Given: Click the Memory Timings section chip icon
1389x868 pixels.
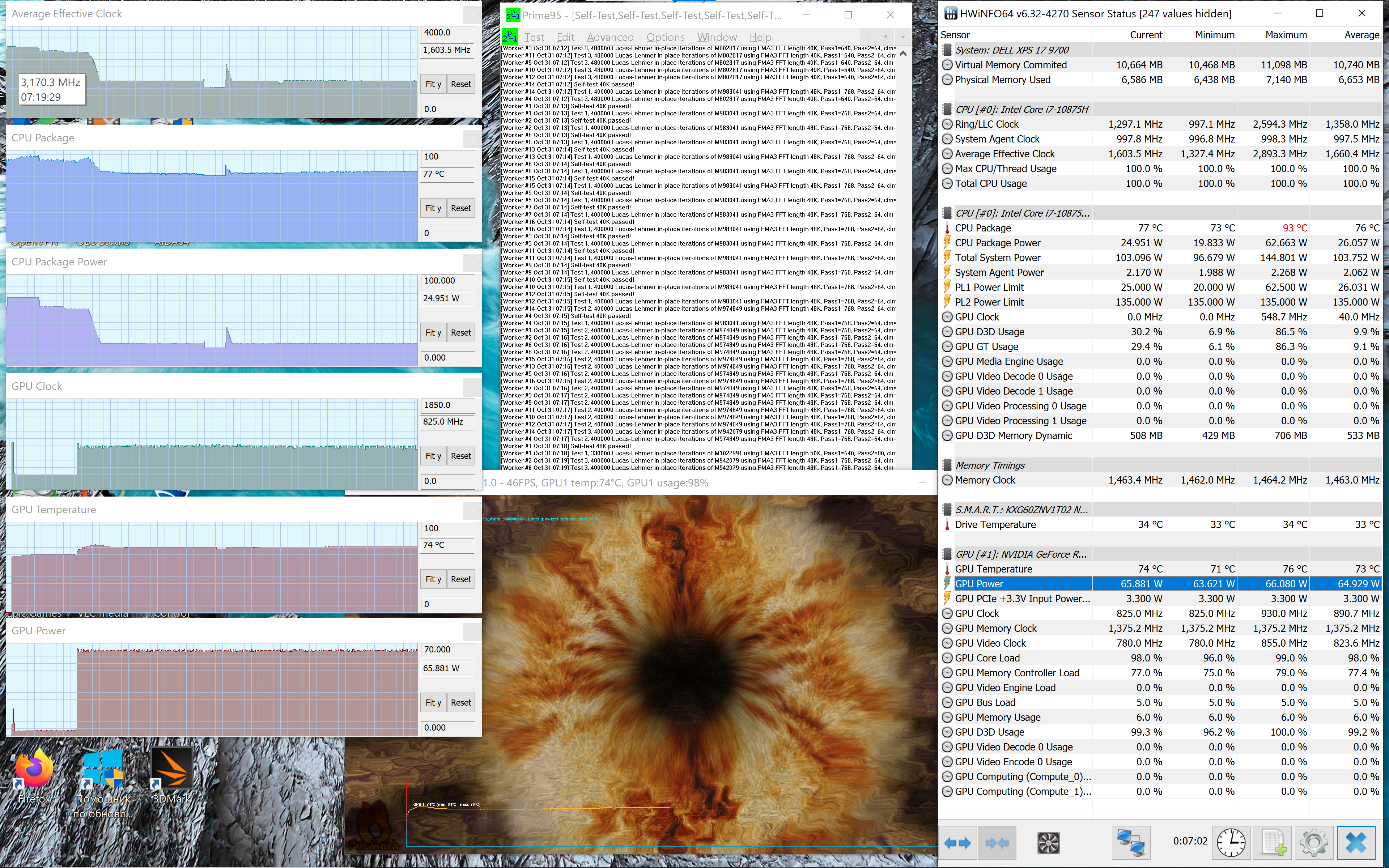Looking at the screenshot, I should tap(947, 465).
